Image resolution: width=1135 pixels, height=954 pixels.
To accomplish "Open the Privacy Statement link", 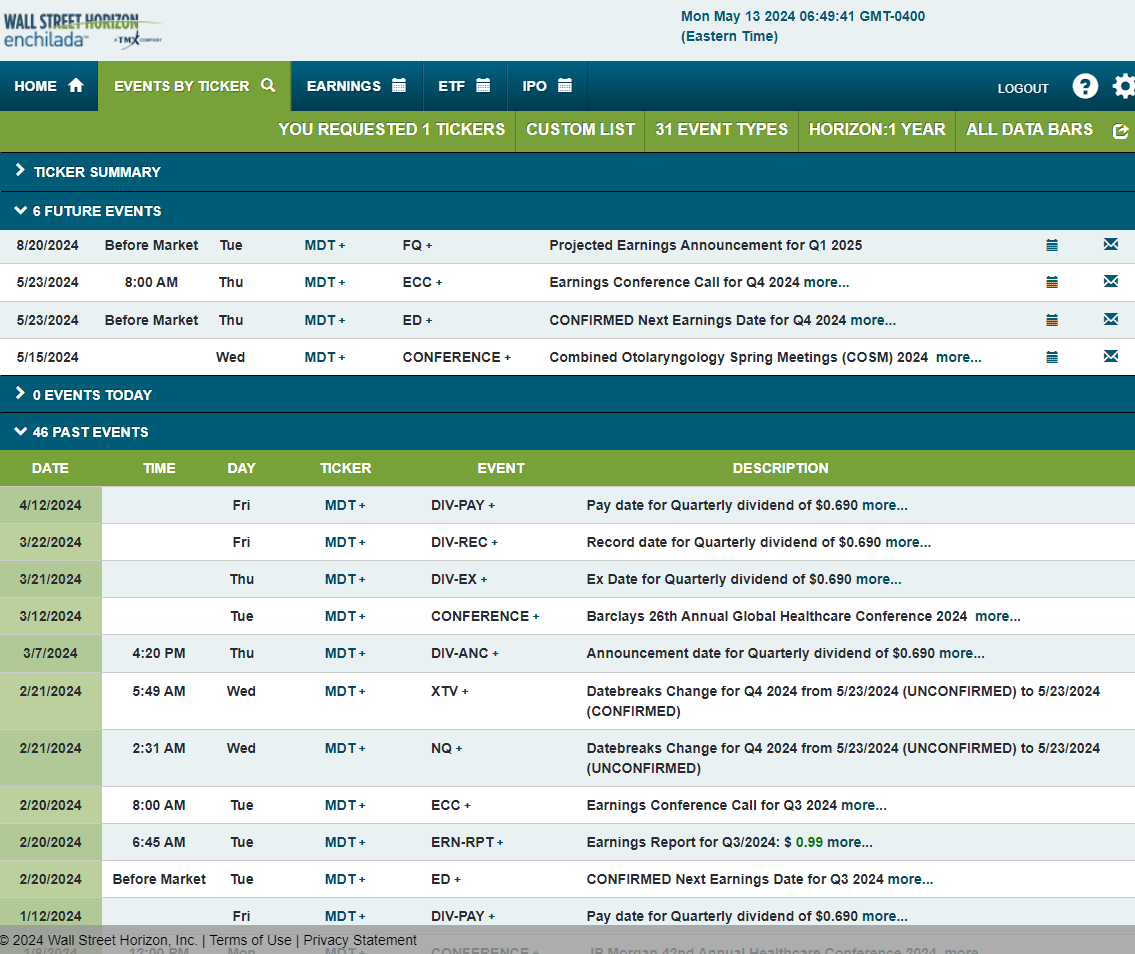I will [360, 940].
